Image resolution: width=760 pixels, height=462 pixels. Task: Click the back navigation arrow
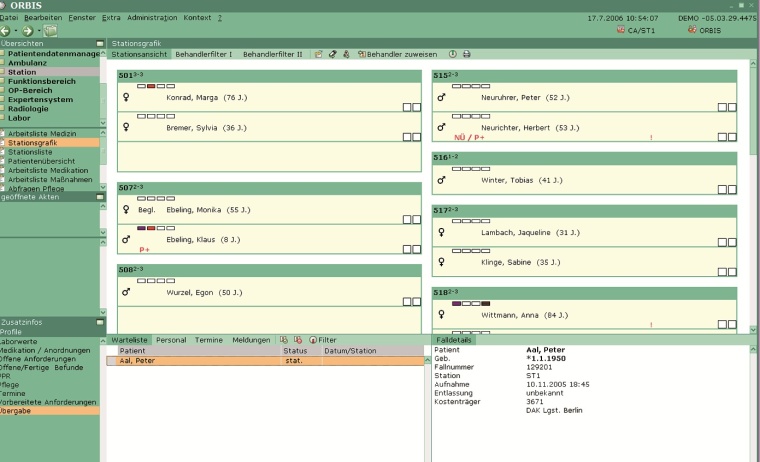coord(7,31)
